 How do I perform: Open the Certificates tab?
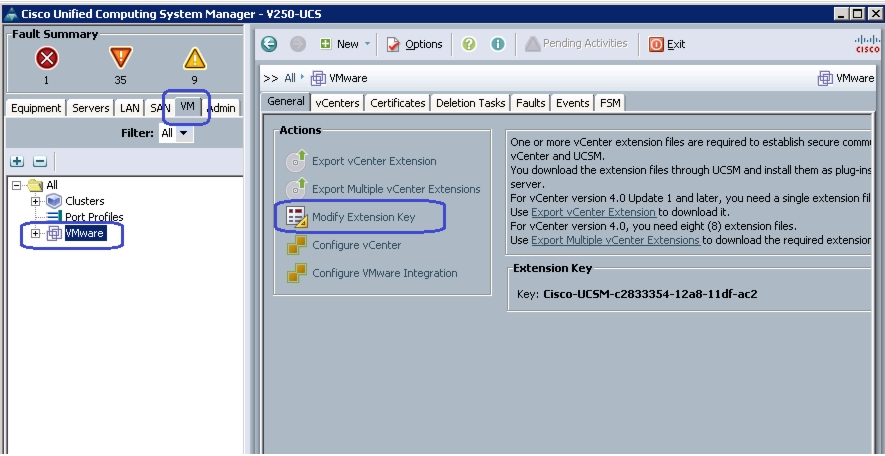tap(397, 103)
